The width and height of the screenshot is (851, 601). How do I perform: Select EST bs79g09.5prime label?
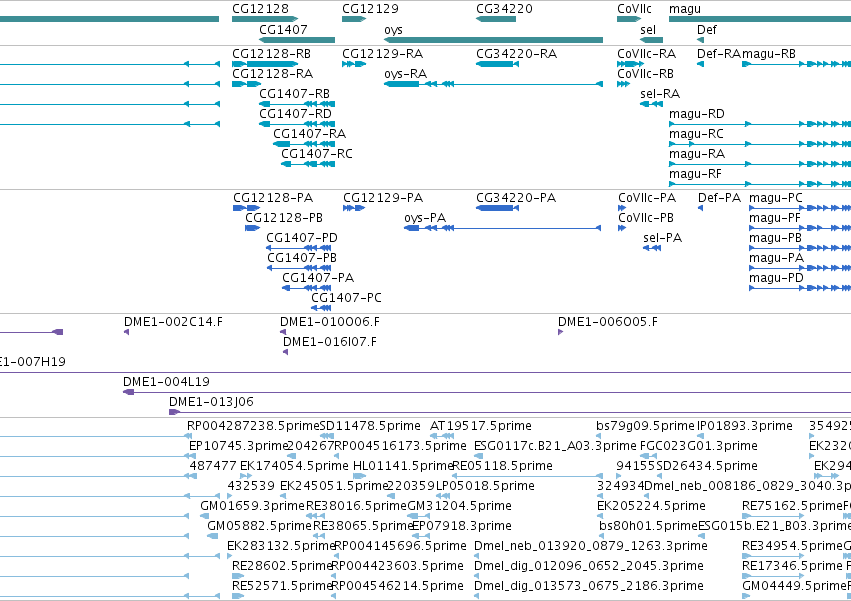point(645,426)
